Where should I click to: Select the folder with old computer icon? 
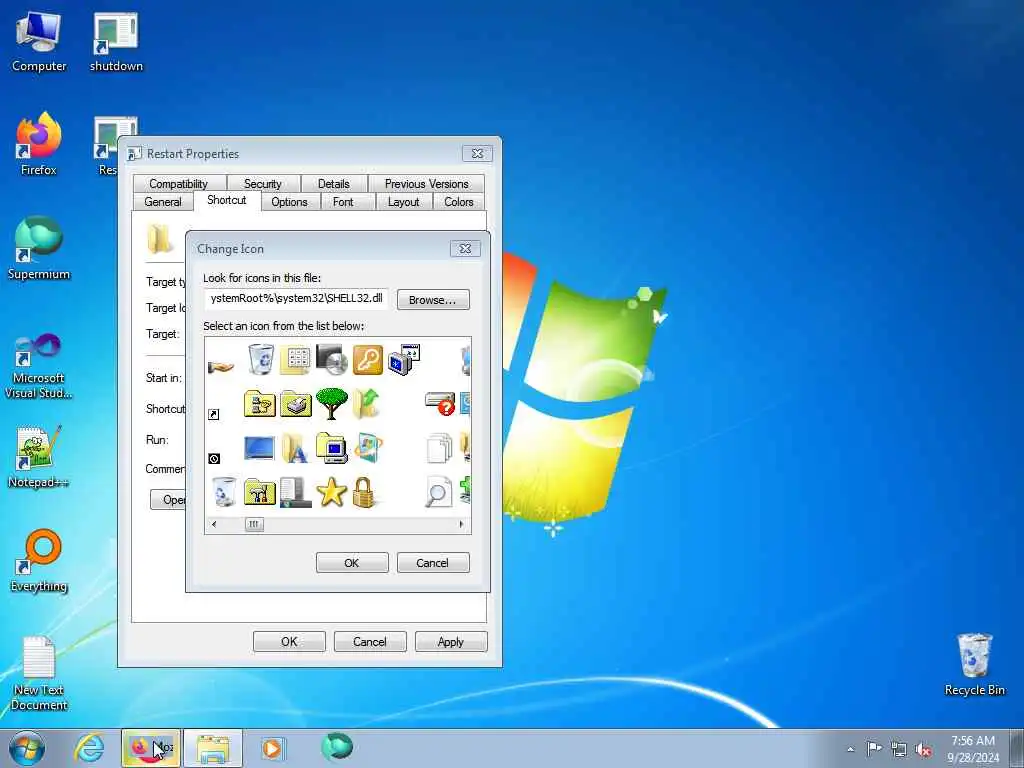click(x=332, y=448)
